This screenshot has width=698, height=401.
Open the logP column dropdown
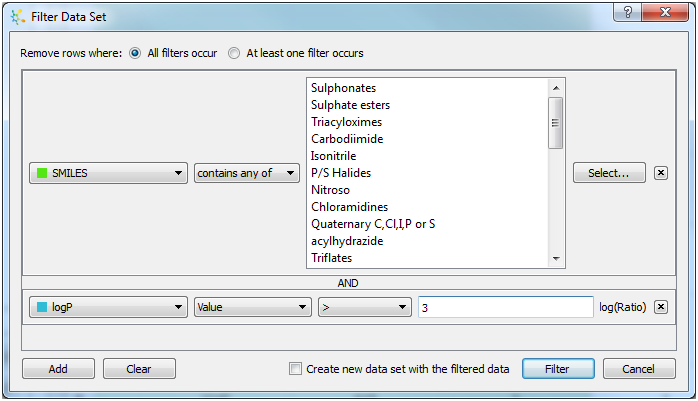click(x=108, y=307)
